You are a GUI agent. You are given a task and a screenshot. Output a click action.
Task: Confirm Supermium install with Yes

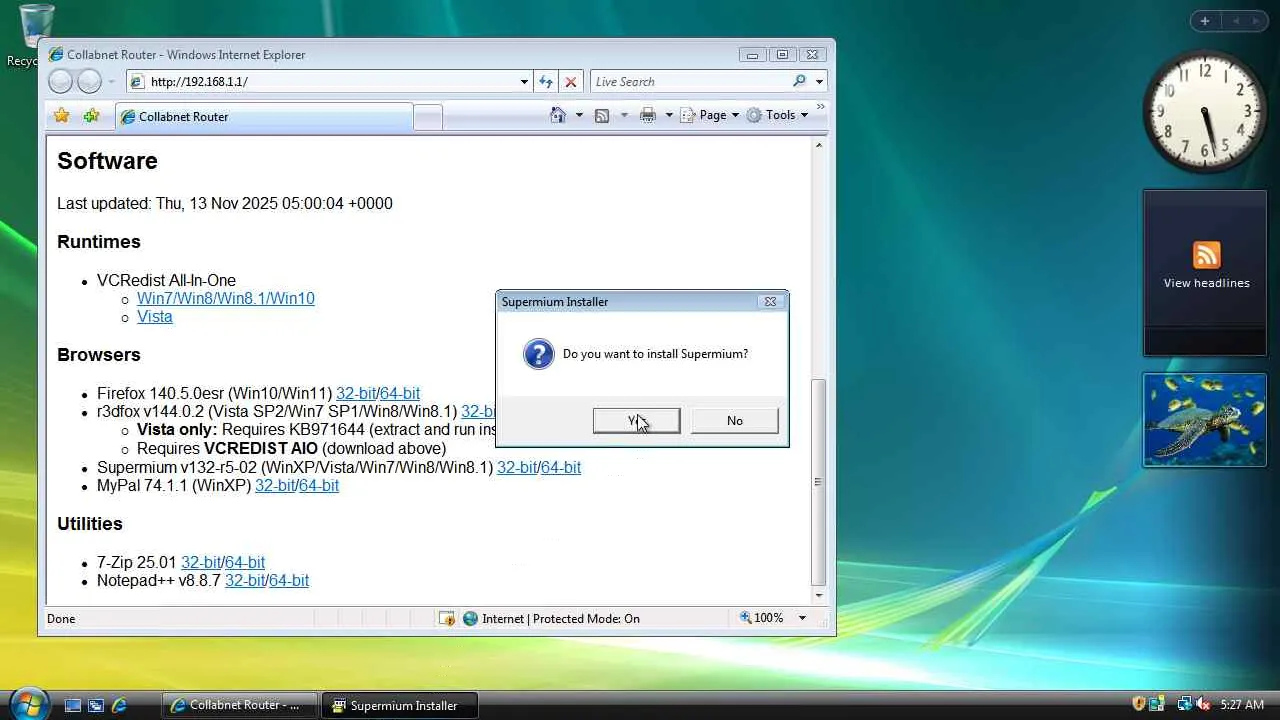[636, 421]
